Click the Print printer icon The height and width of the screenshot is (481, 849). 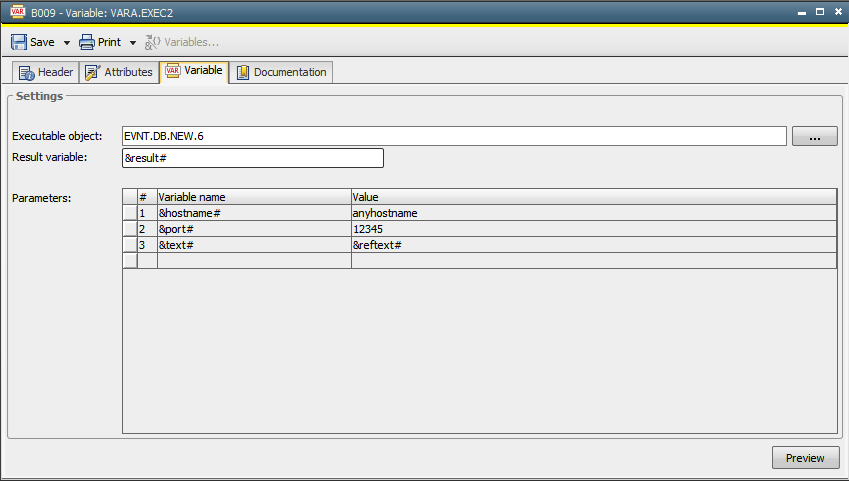87,42
